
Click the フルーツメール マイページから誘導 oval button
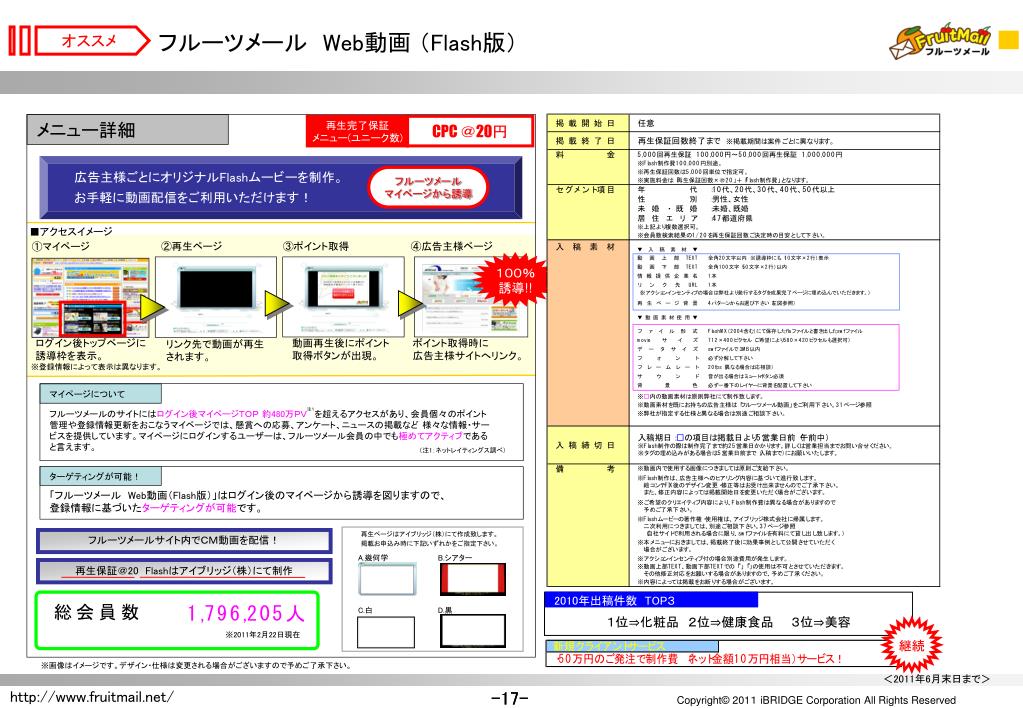tap(428, 188)
